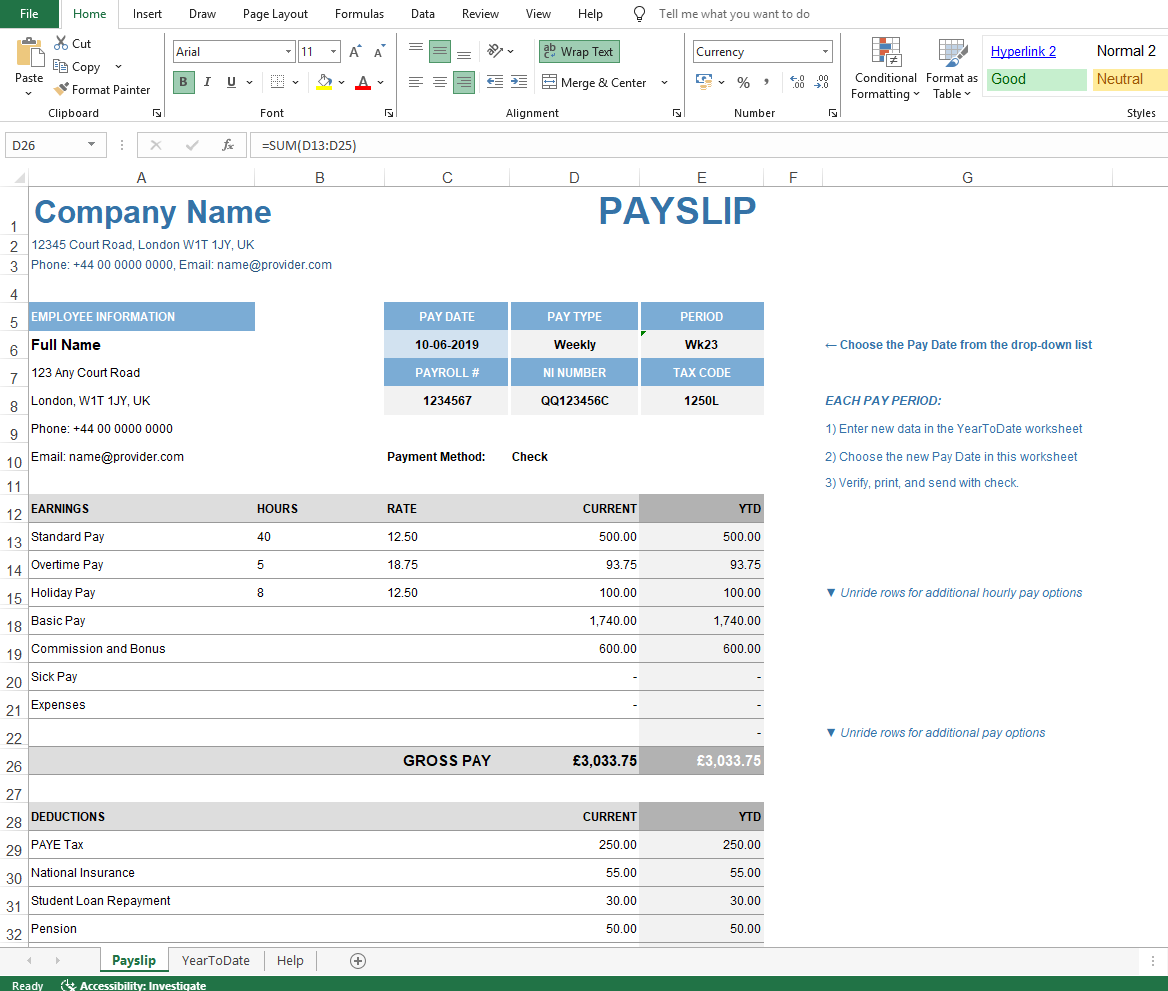This screenshot has height=991, width=1168.
Task: Select the Pay Date cell 10-06-2019
Action: [x=446, y=344]
